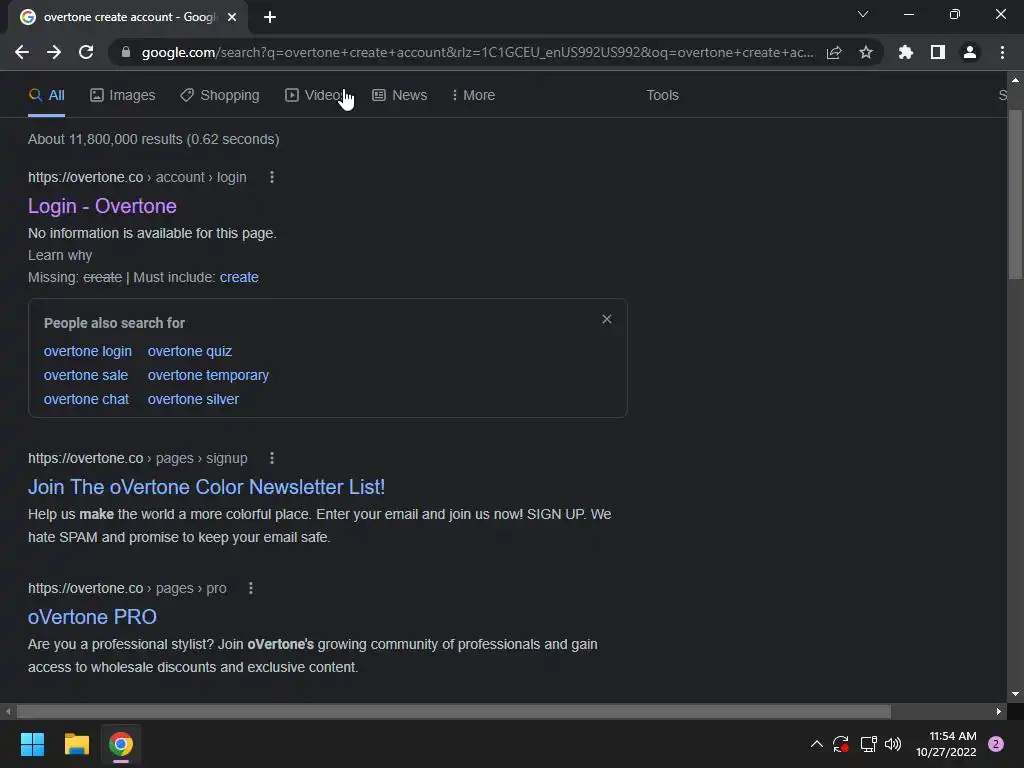The width and height of the screenshot is (1024, 768).
Task: Open clock and date 11:54 AM
Action: tap(946, 744)
